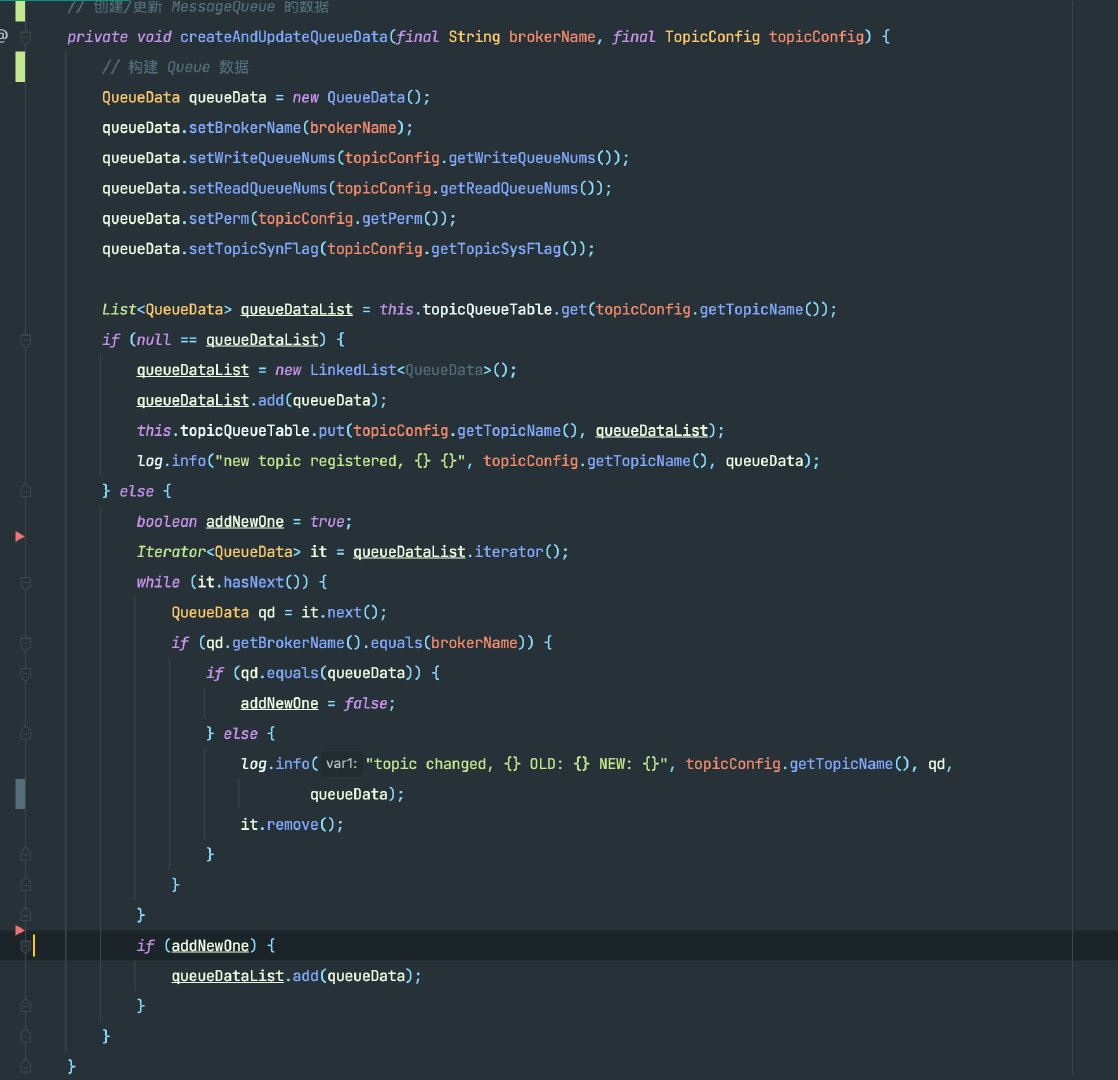Click the 'Iterator<QueueData>' type
This screenshot has height=1080, width=1118.
[x=219, y=552]
